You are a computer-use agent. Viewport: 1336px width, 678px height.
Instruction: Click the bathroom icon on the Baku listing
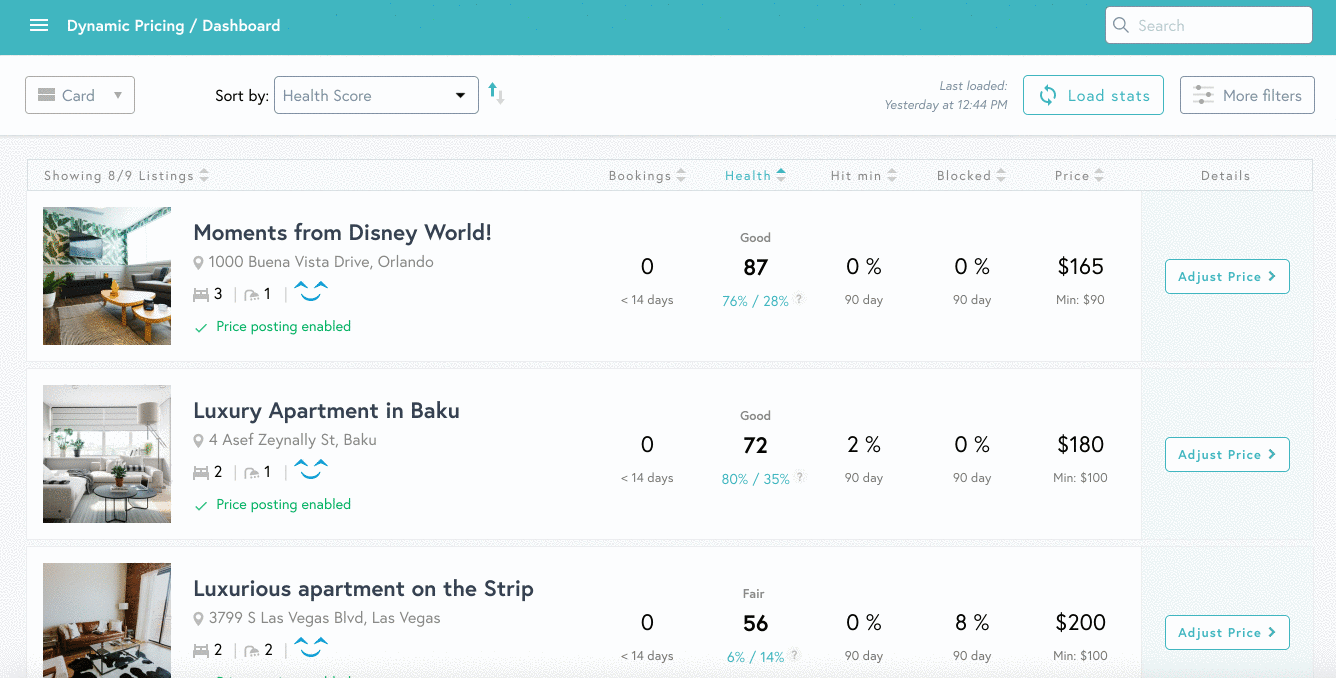pyautogui.click(x=252, y=472)
